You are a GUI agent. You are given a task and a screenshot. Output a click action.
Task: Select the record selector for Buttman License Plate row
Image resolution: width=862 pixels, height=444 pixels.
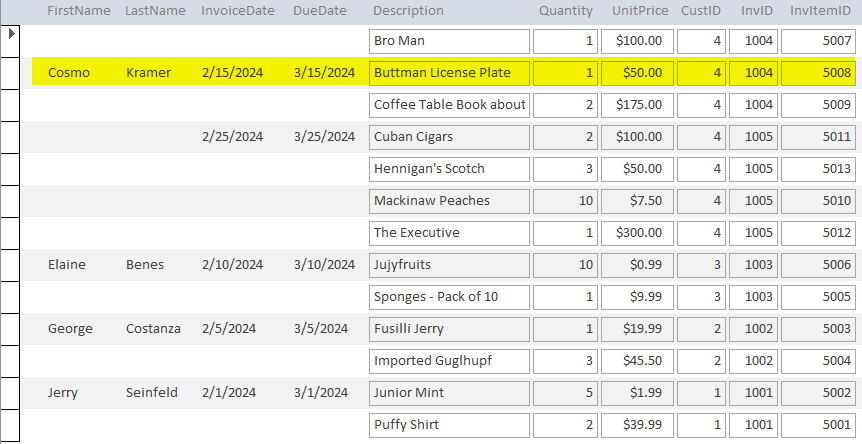[x=10, y=73]
